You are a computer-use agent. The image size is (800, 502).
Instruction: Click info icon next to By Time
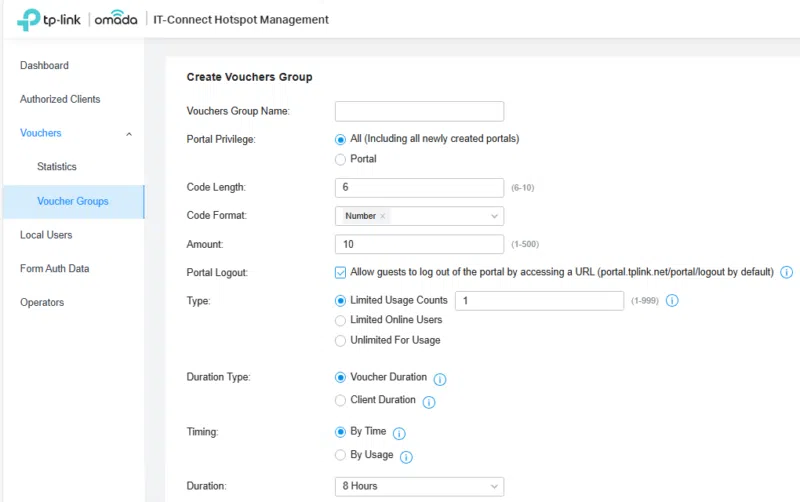click(399, 434)
